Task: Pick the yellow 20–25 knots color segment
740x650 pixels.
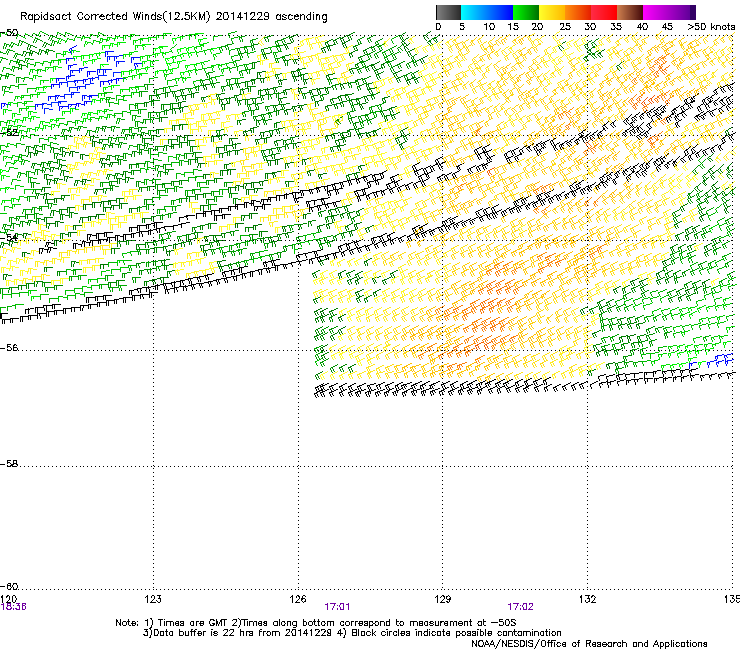Action: [552, 12]
